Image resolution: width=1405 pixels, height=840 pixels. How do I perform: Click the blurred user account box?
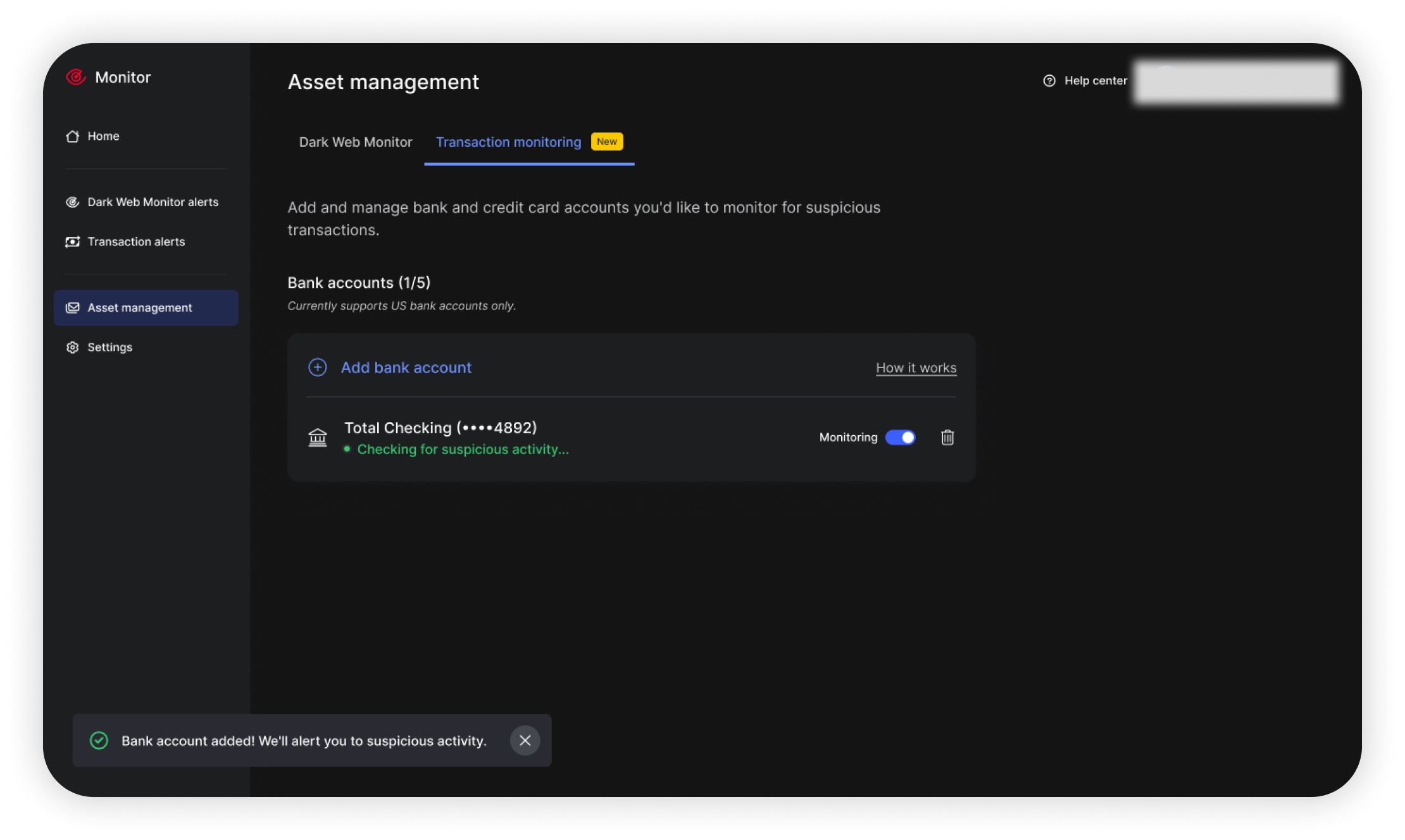(1237, 81)
